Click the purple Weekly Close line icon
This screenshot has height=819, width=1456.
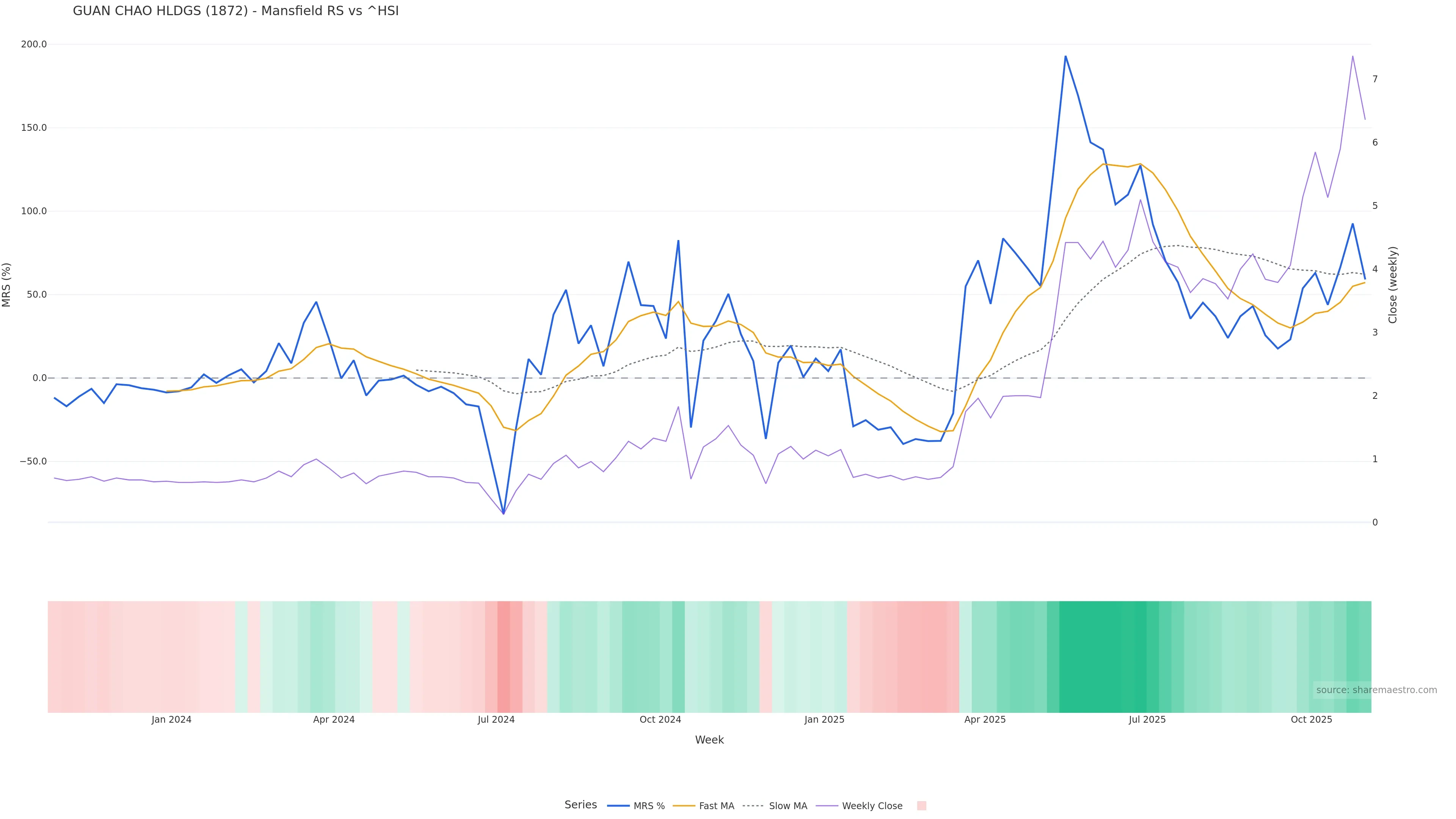coord(827,806)
